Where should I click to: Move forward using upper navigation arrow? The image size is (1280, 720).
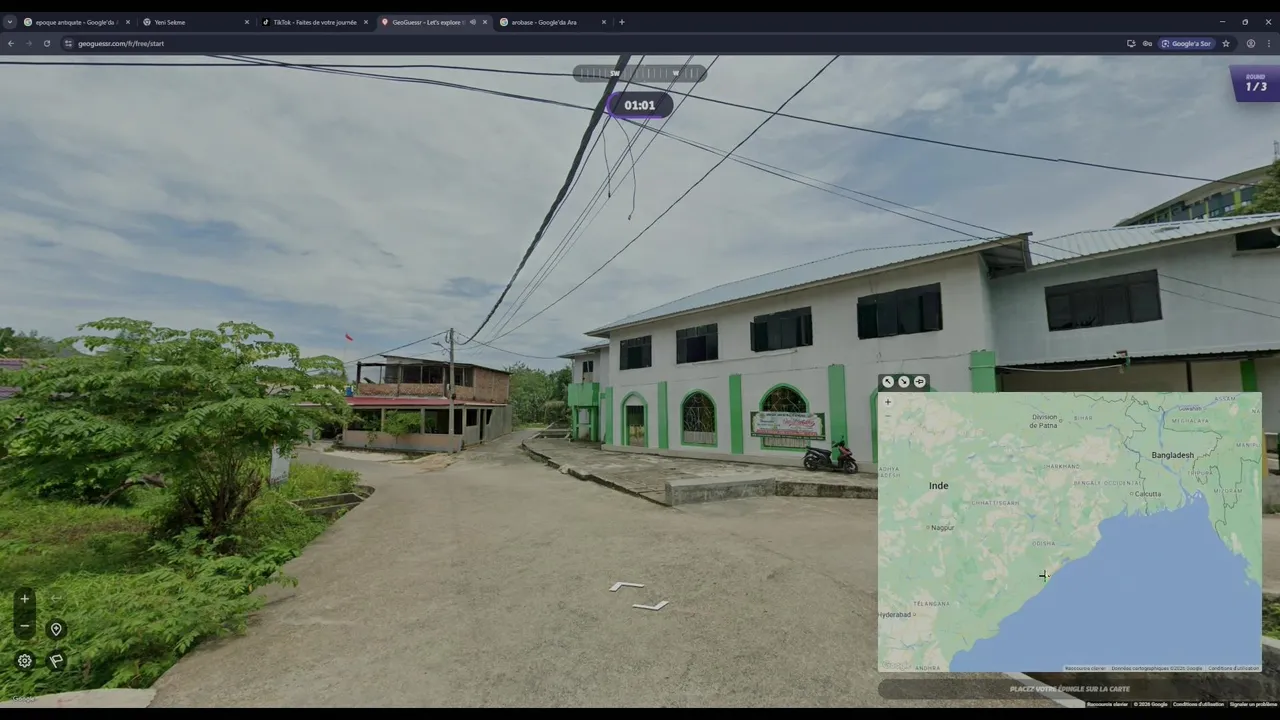627,587
